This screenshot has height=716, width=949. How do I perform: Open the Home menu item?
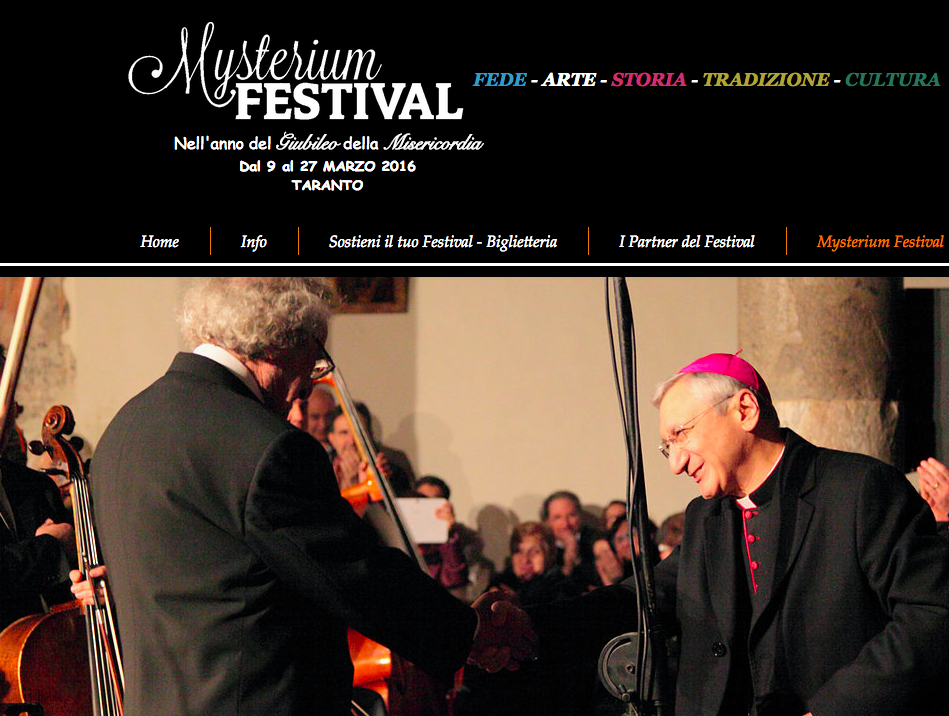tap(159, 241)
